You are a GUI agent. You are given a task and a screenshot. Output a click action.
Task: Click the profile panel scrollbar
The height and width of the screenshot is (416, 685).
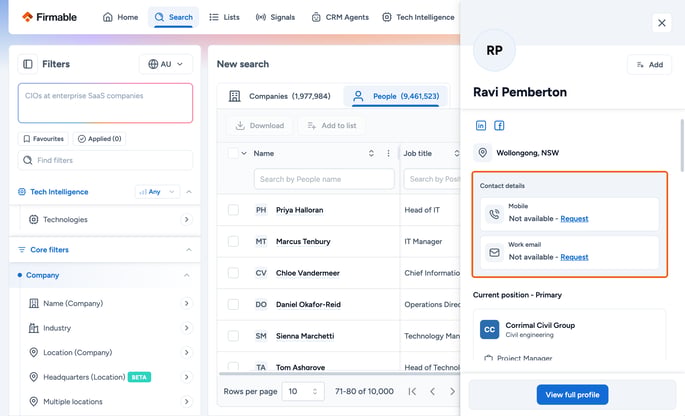point(682,146)
